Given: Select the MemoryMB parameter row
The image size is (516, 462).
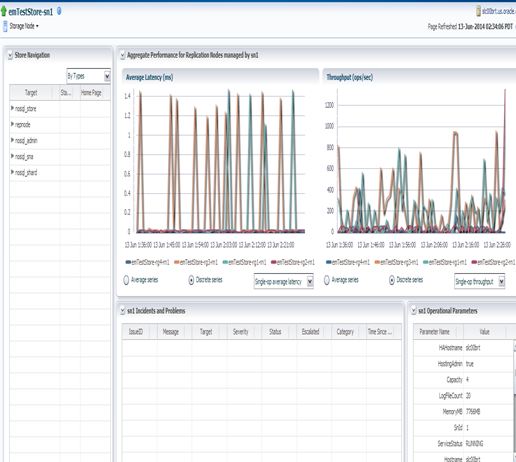Looking at the screenshot, I should (x=463, y=412).
